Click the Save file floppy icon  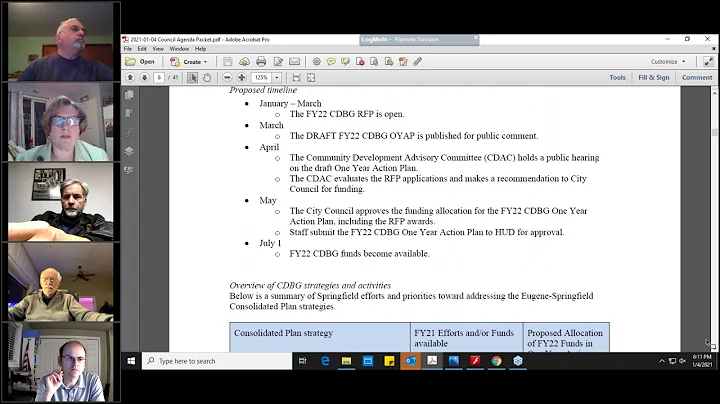(228, 62)
